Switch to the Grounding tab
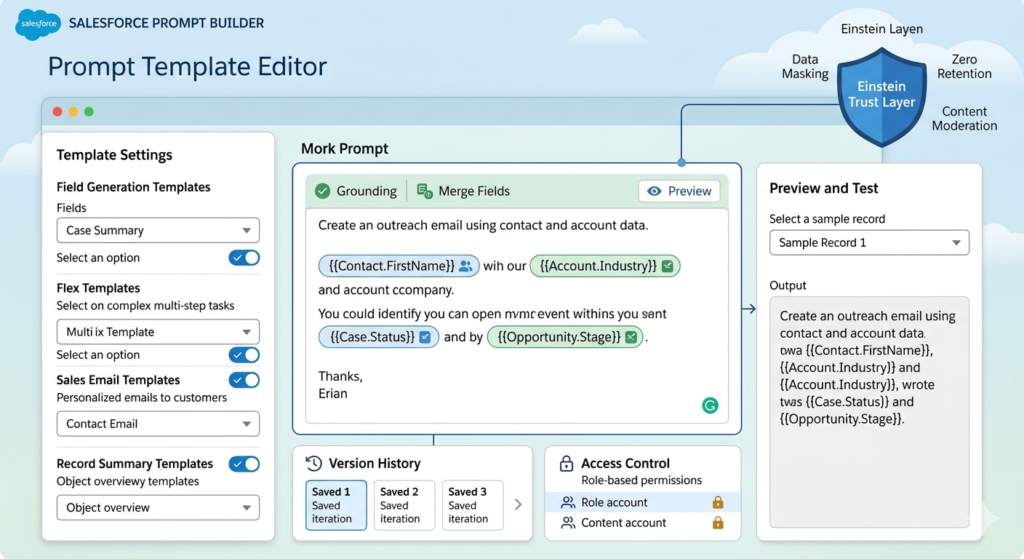Viewport: 1024px width, 559px height. (357, 191)
